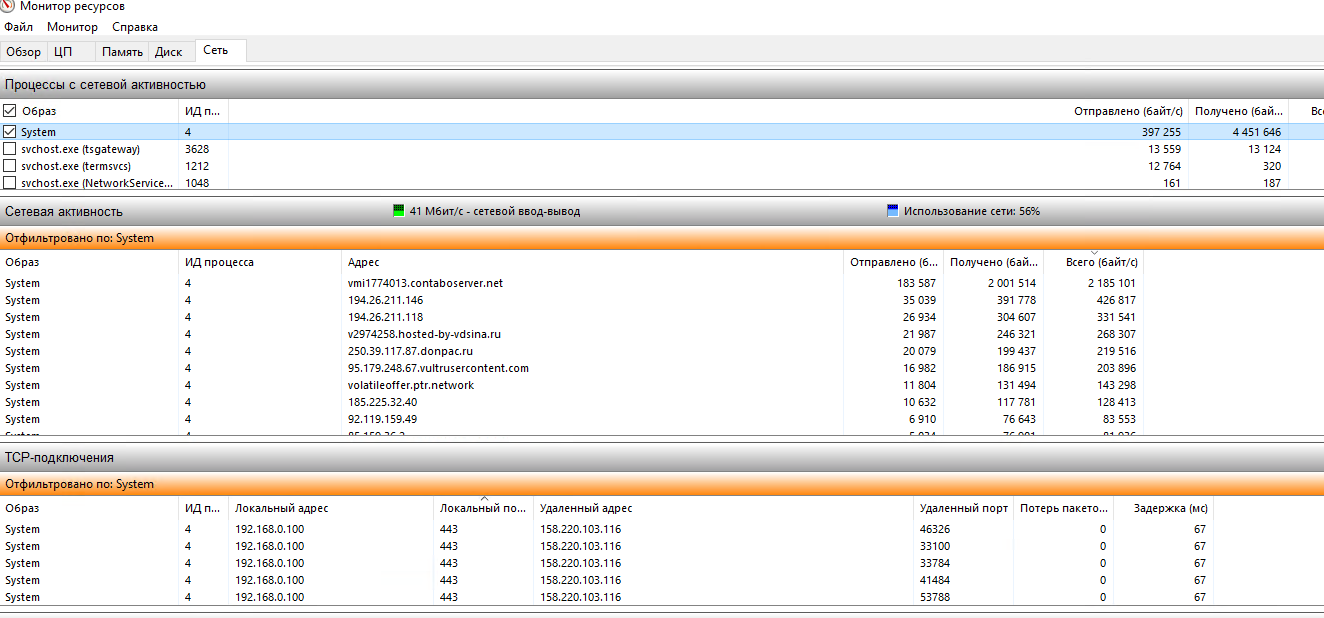Click the Resource Monitor app icon in title bar
The width and height of the screenshot is (1324, 618).
pyautogui.click(x=8, y=6)
